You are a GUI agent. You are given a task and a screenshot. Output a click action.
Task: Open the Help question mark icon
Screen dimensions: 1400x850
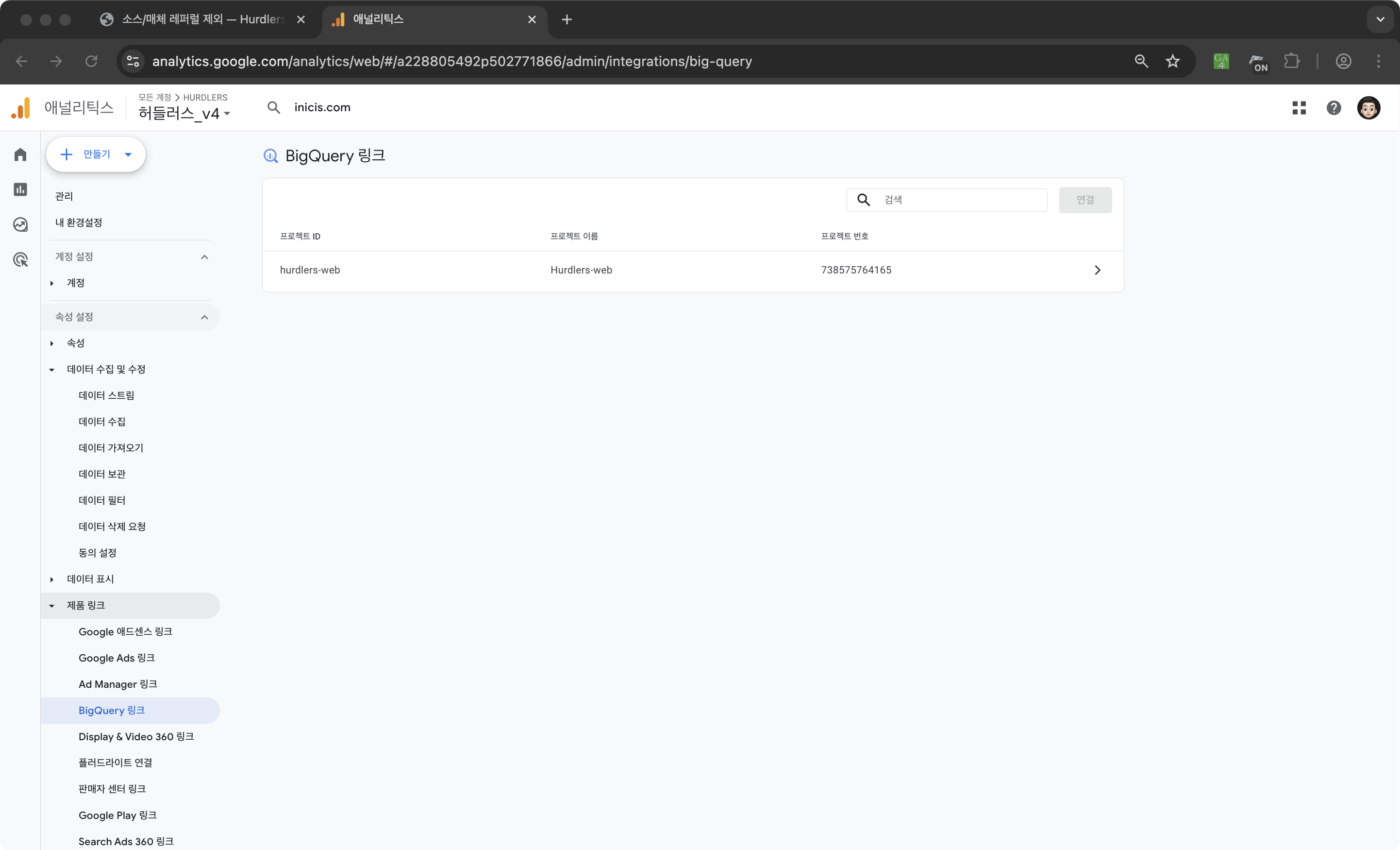(x=1333, y=107)
